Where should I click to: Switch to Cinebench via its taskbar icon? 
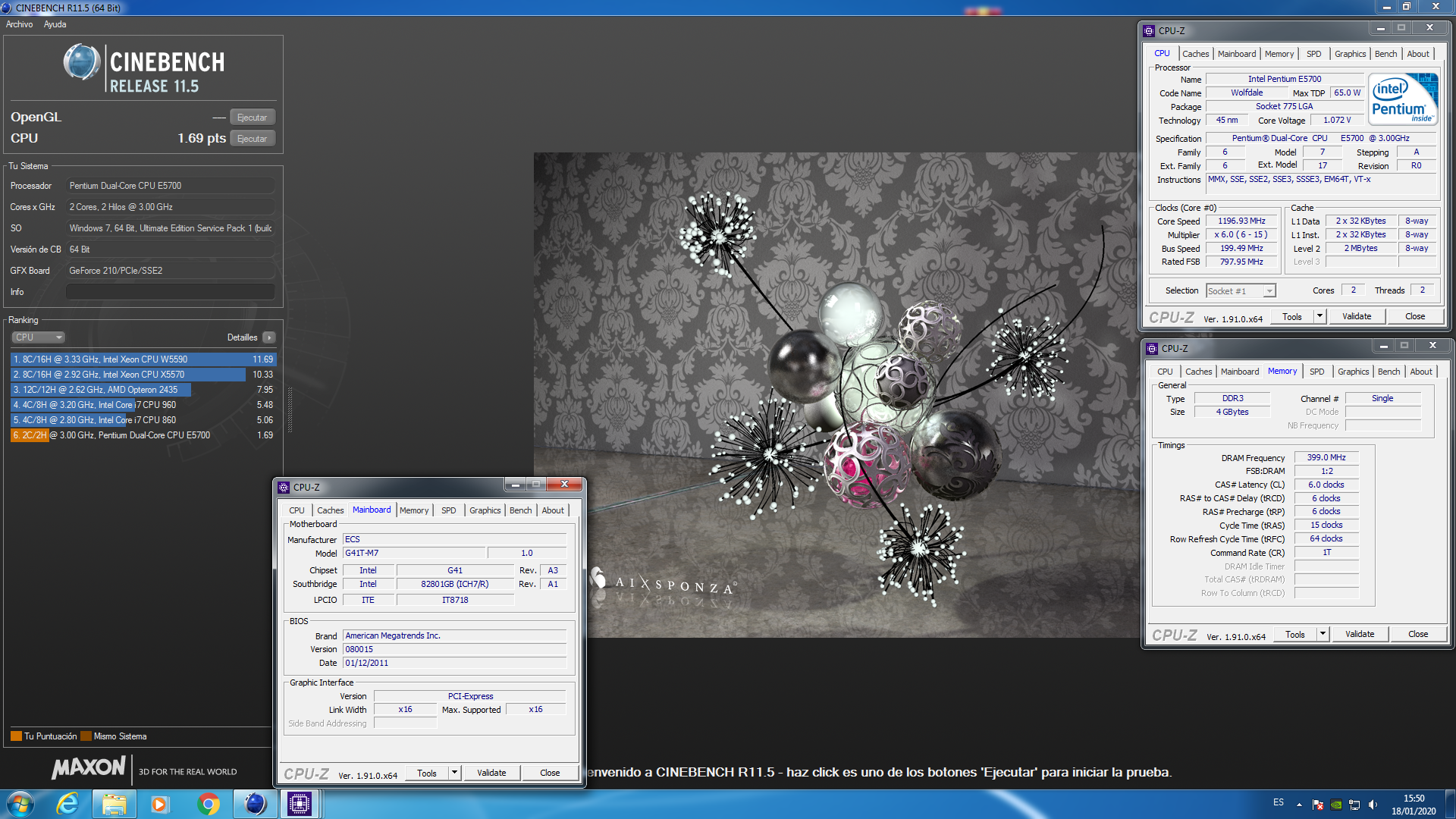(255, 804)
